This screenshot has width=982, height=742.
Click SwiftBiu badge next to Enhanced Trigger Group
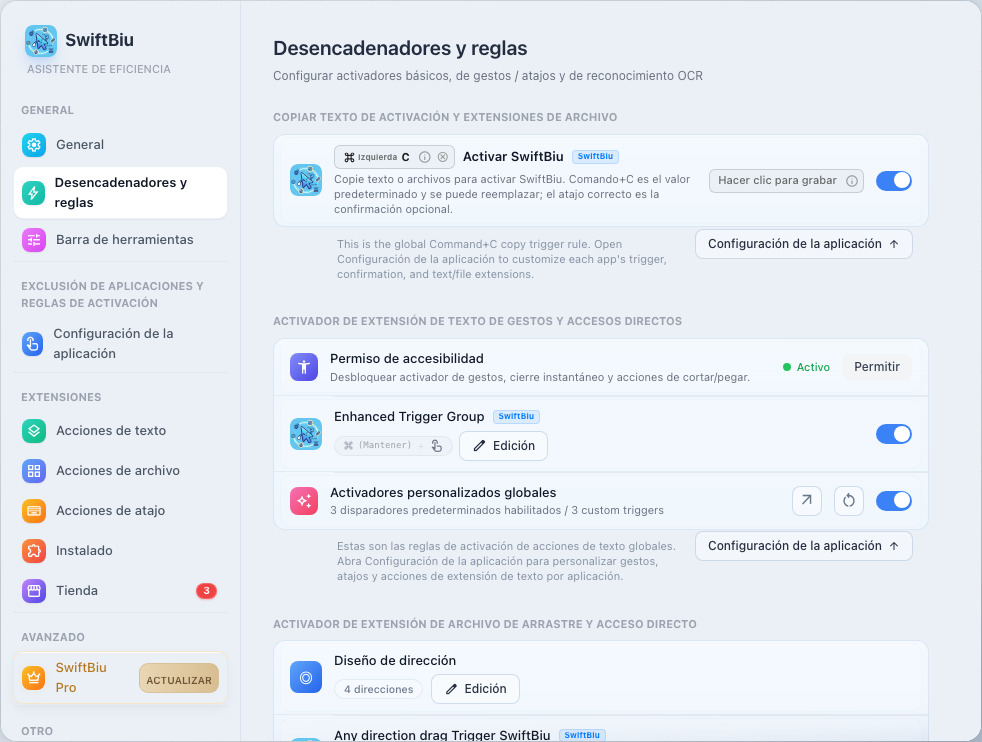point(516,416)
